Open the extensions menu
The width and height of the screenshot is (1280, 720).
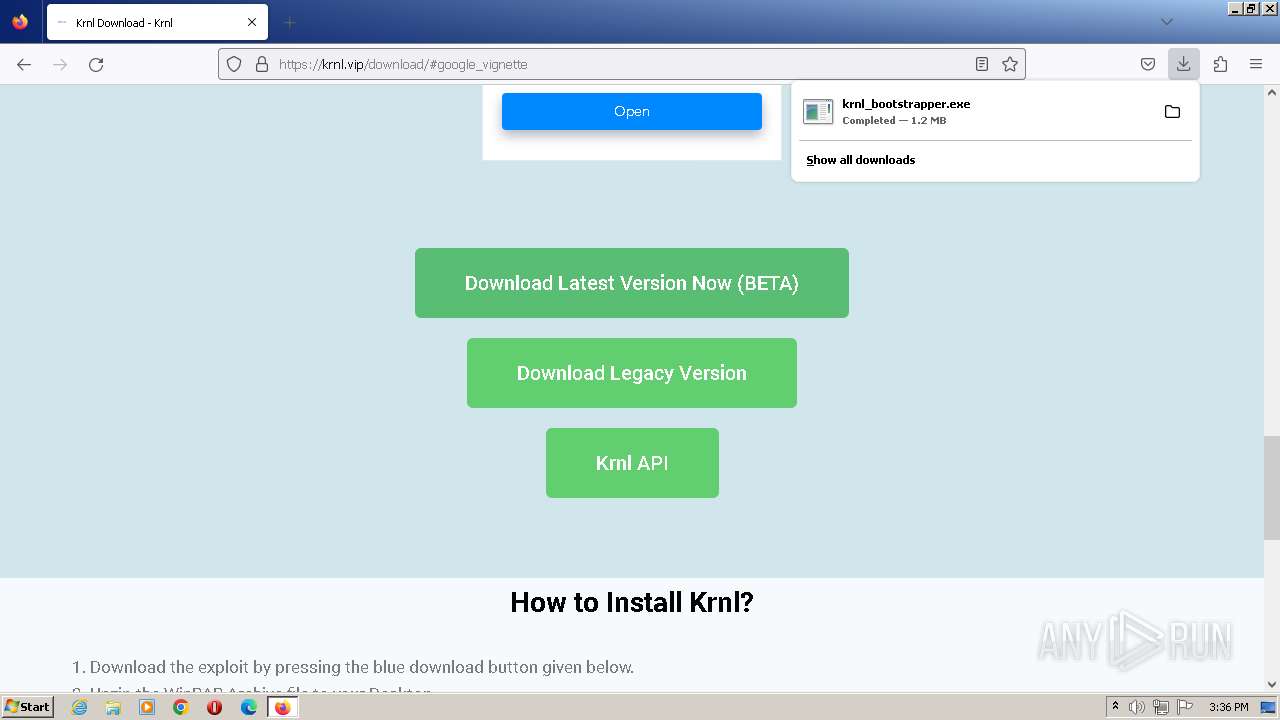[1220, 64]
